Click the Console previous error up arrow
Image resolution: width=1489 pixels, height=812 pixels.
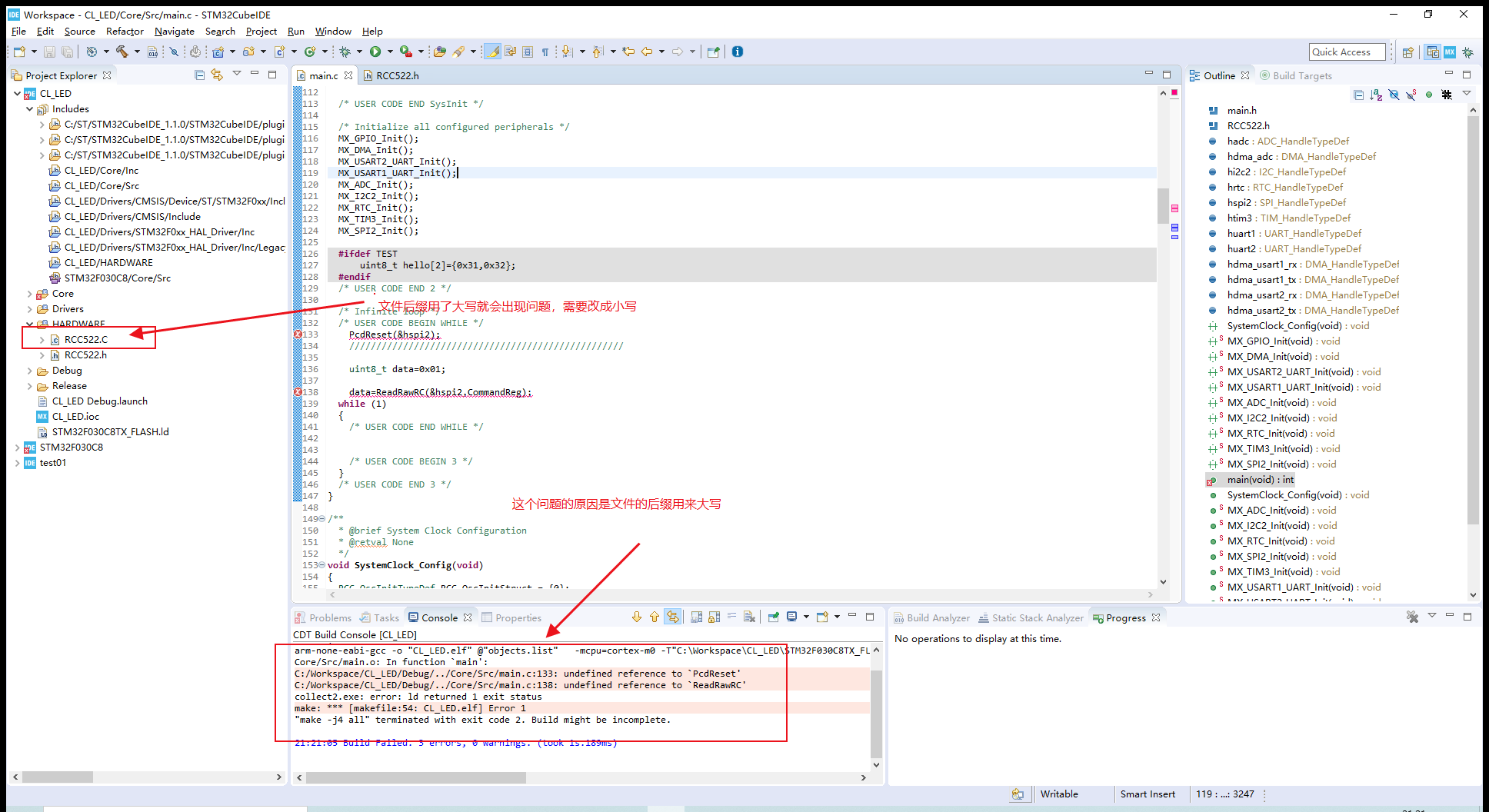[x=655, y=617]
